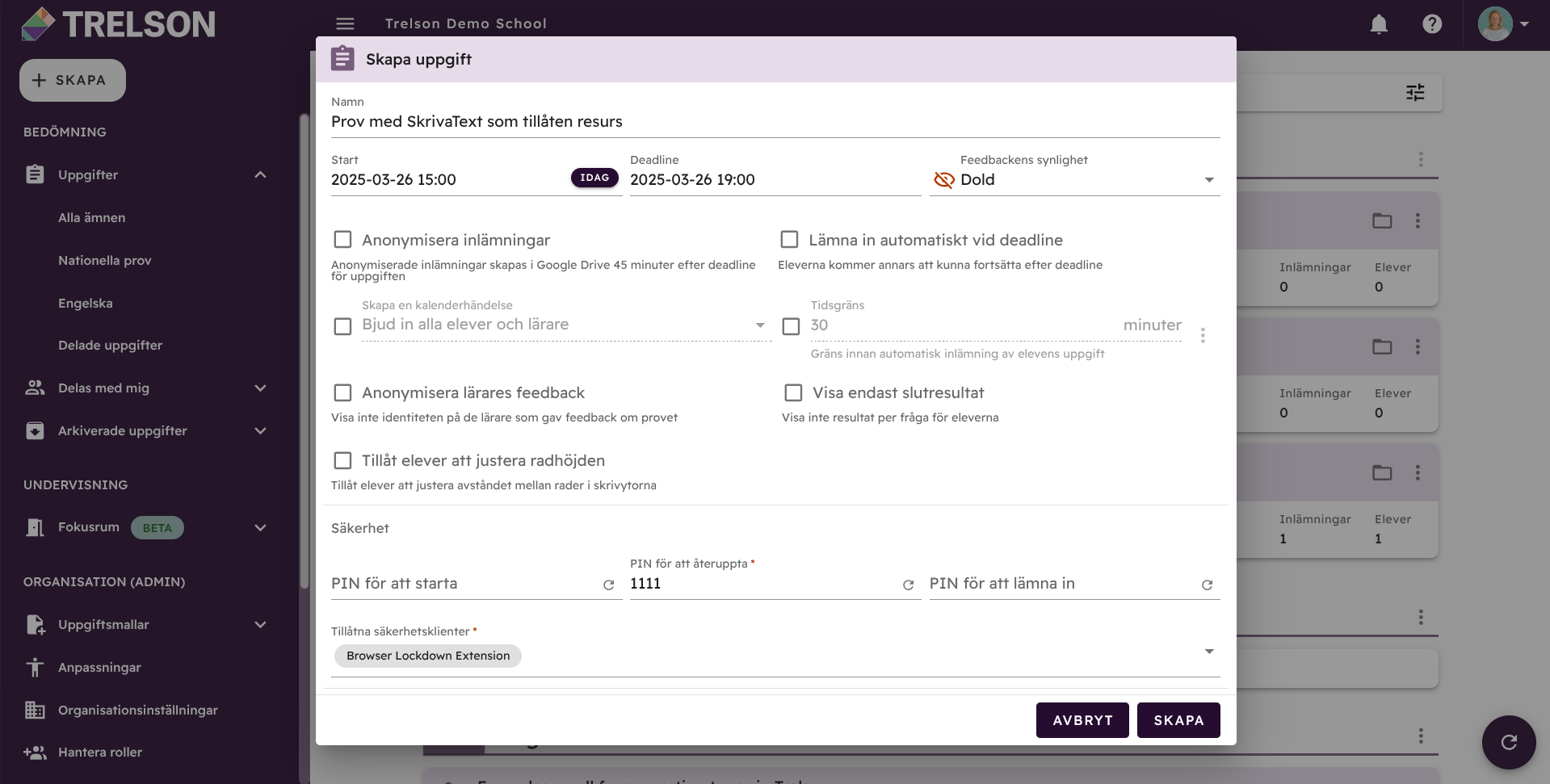The image size is (1550, 784).
Task: Collapse the Uppgifter section chevron
Action: pos(260,174)
